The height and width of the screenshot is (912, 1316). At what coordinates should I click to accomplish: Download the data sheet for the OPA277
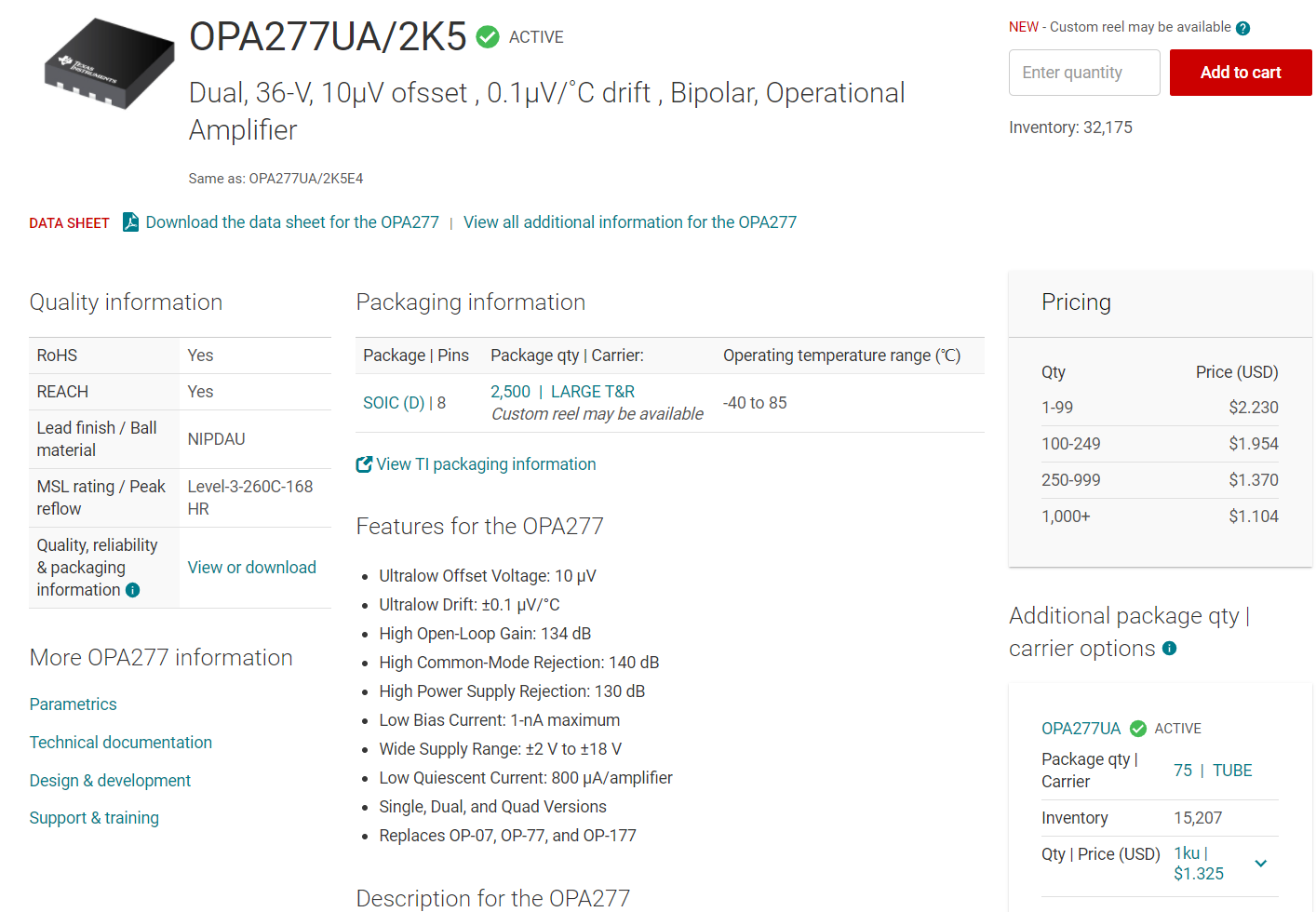[292, 222]
